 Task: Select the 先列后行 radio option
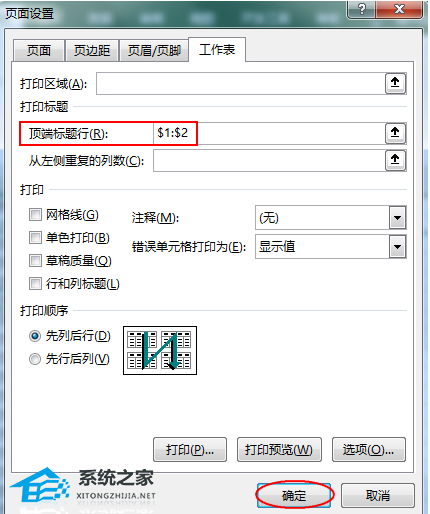[x=35, y=336]
